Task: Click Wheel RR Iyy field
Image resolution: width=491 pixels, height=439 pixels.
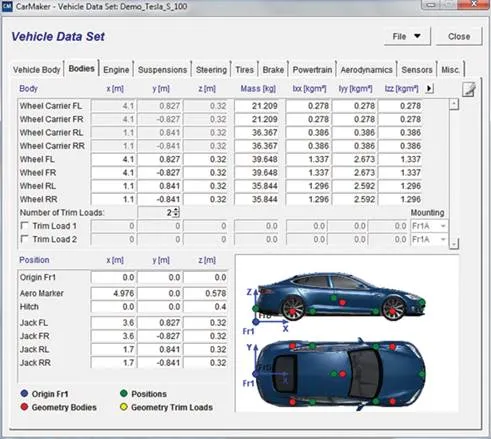Action: coord(355,199)
